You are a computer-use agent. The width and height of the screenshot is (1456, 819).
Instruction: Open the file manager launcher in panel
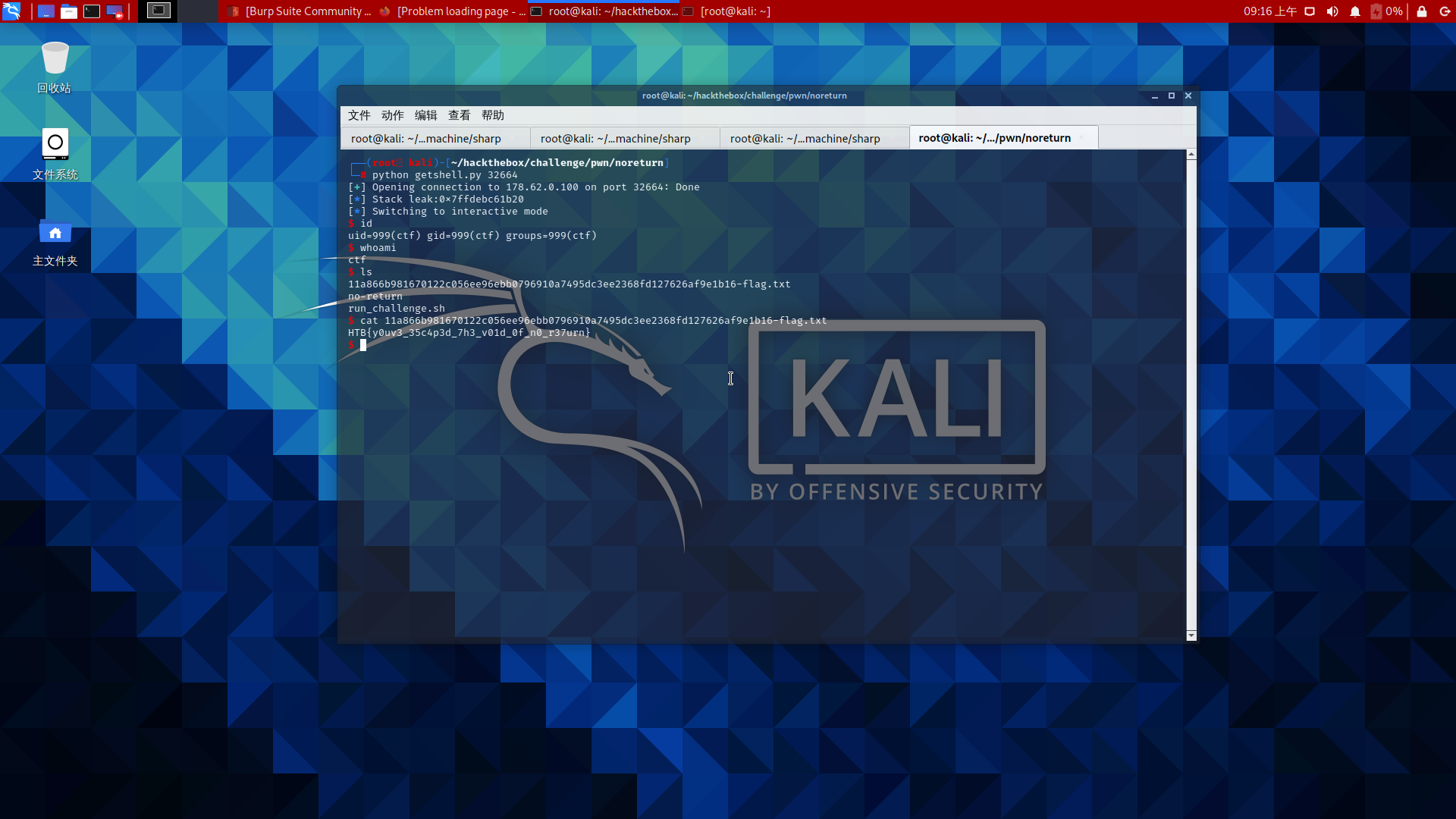(x=69, y=11)
